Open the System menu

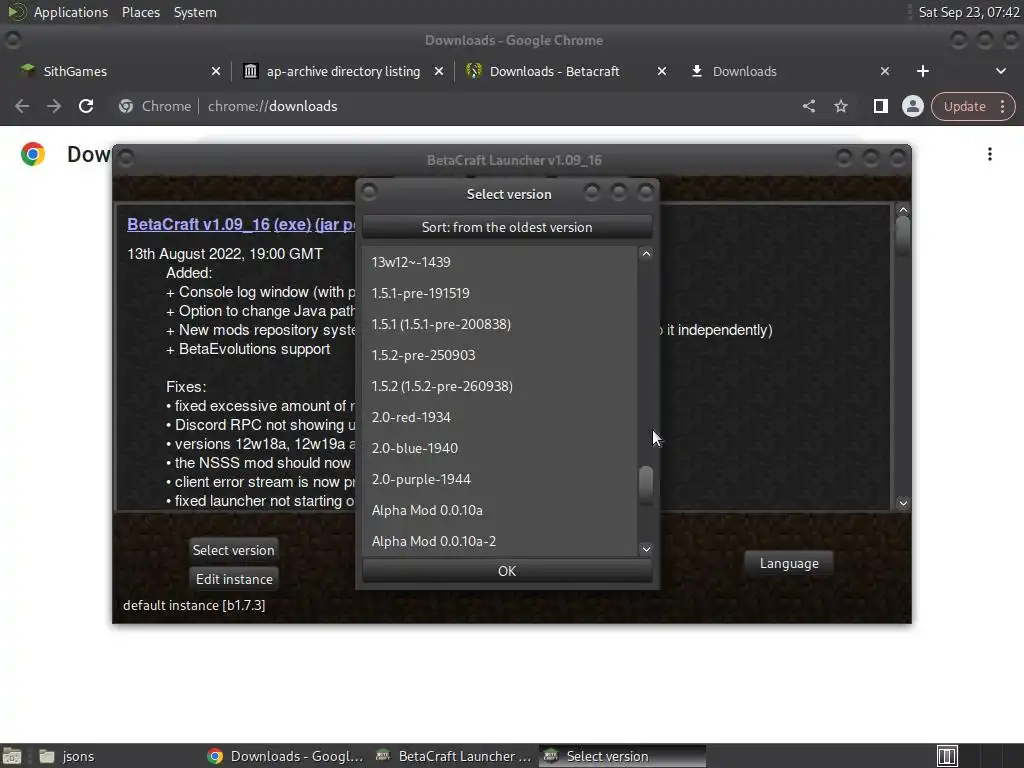(195, 12)
